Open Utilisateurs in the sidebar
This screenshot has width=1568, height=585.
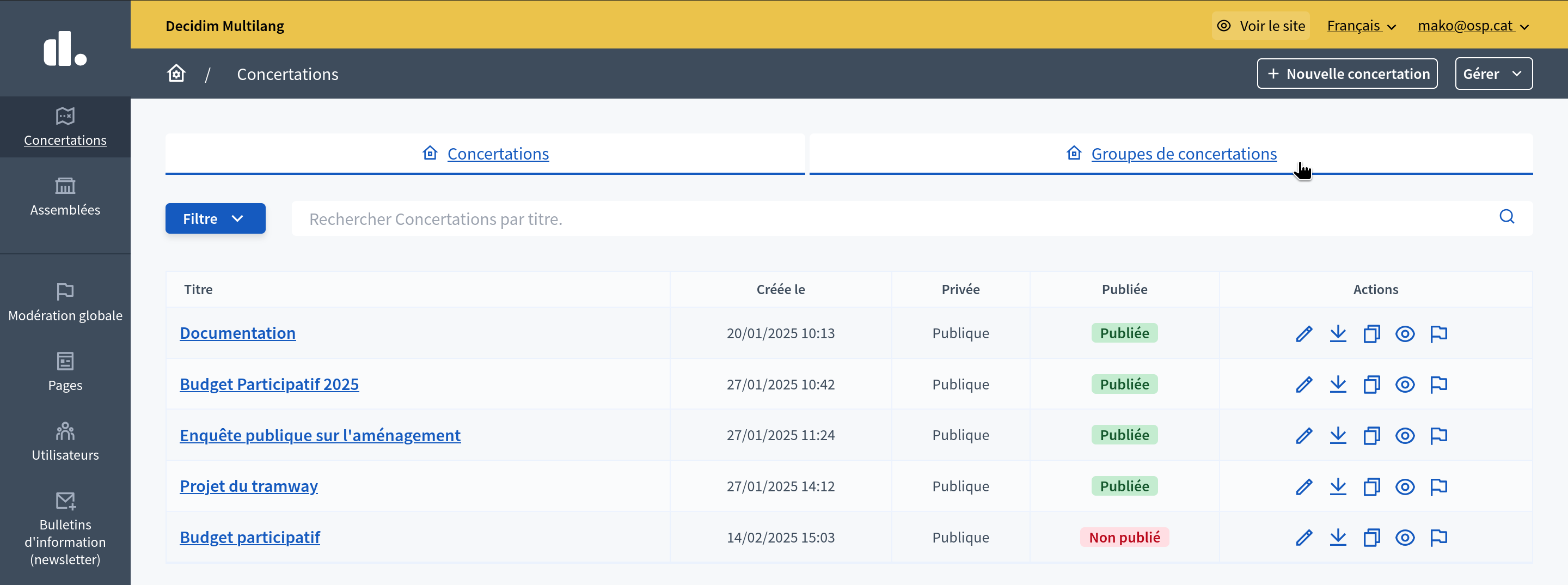65,441
